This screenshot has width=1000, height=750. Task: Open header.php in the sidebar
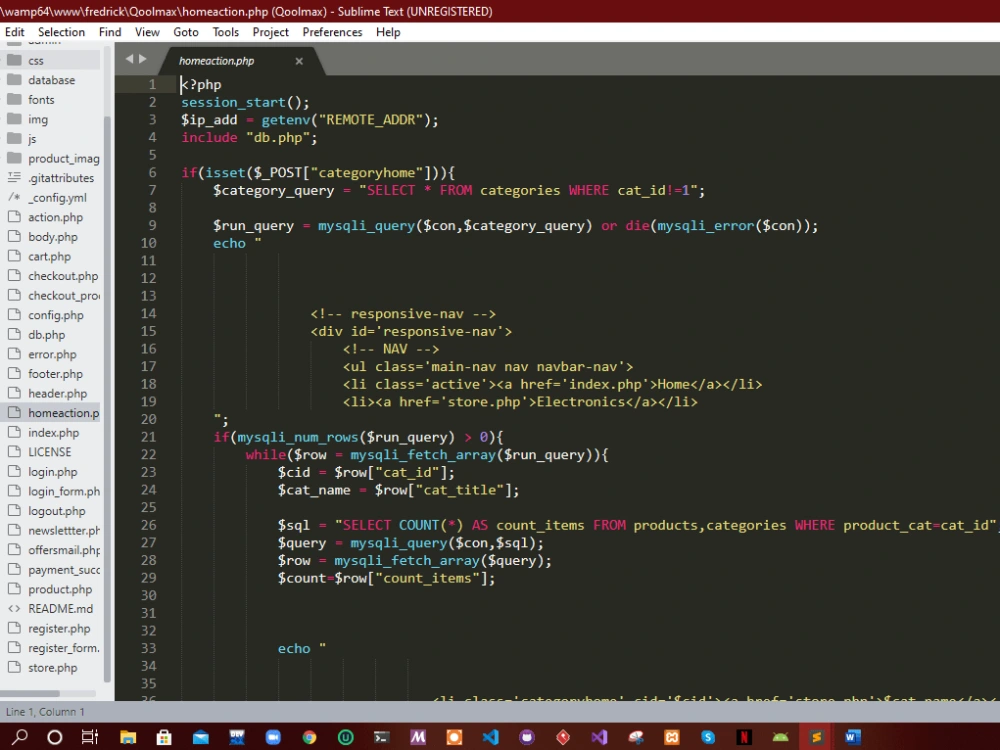57,393
